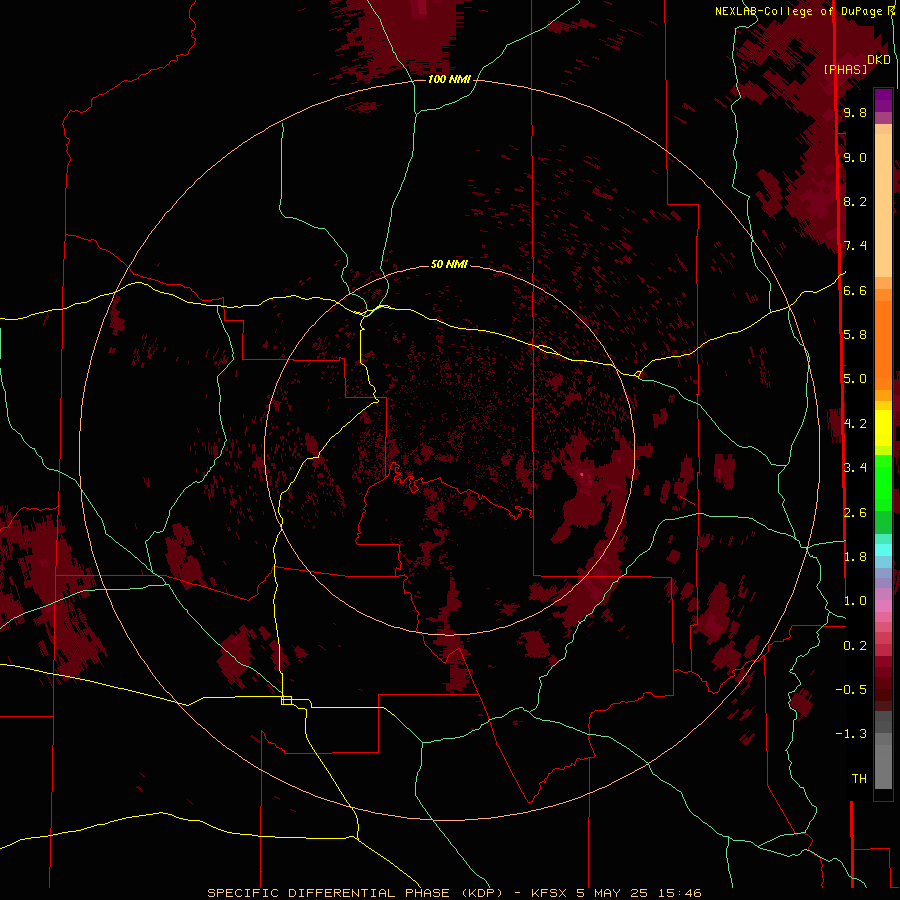Viewport: 900px width, 900px height.
Task: Click the DKD label above the color scale
Action: 879,60
